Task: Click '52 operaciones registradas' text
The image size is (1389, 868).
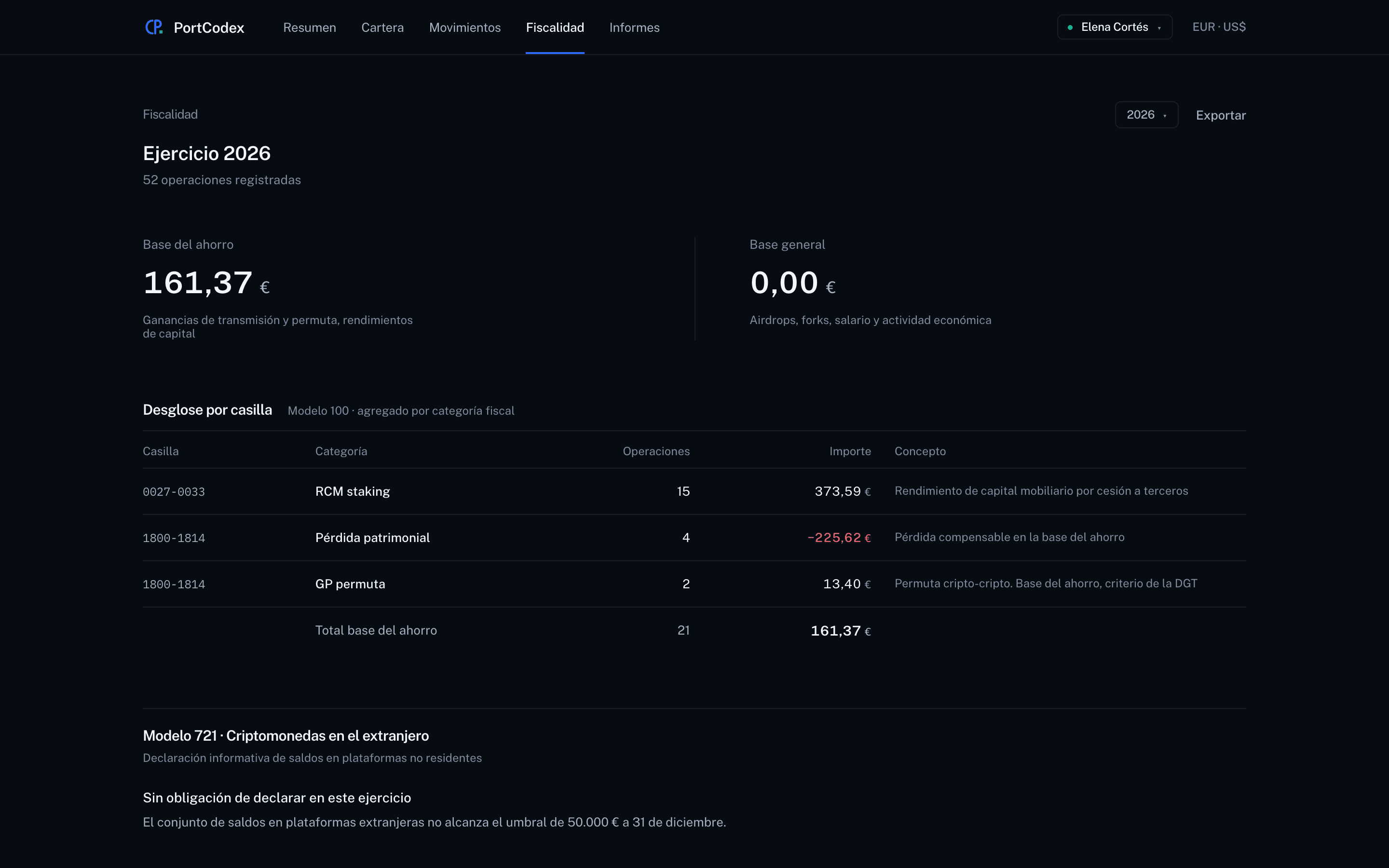Action: coord(221,180)
